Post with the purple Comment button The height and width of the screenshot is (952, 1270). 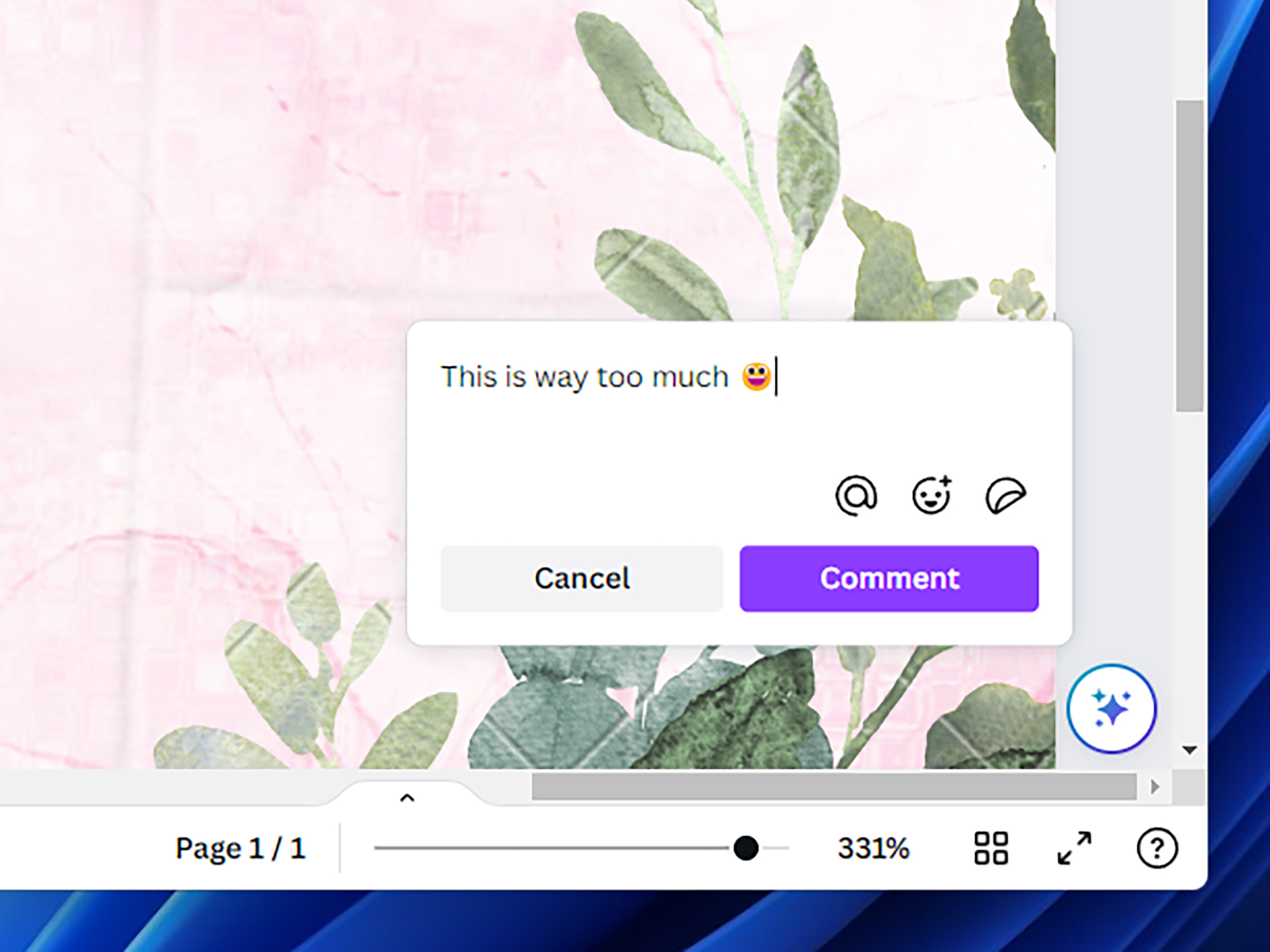[x=889, y=578]
